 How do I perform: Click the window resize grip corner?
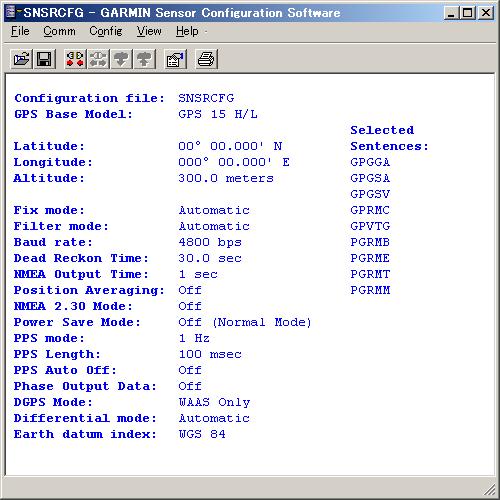click(489, 489)
